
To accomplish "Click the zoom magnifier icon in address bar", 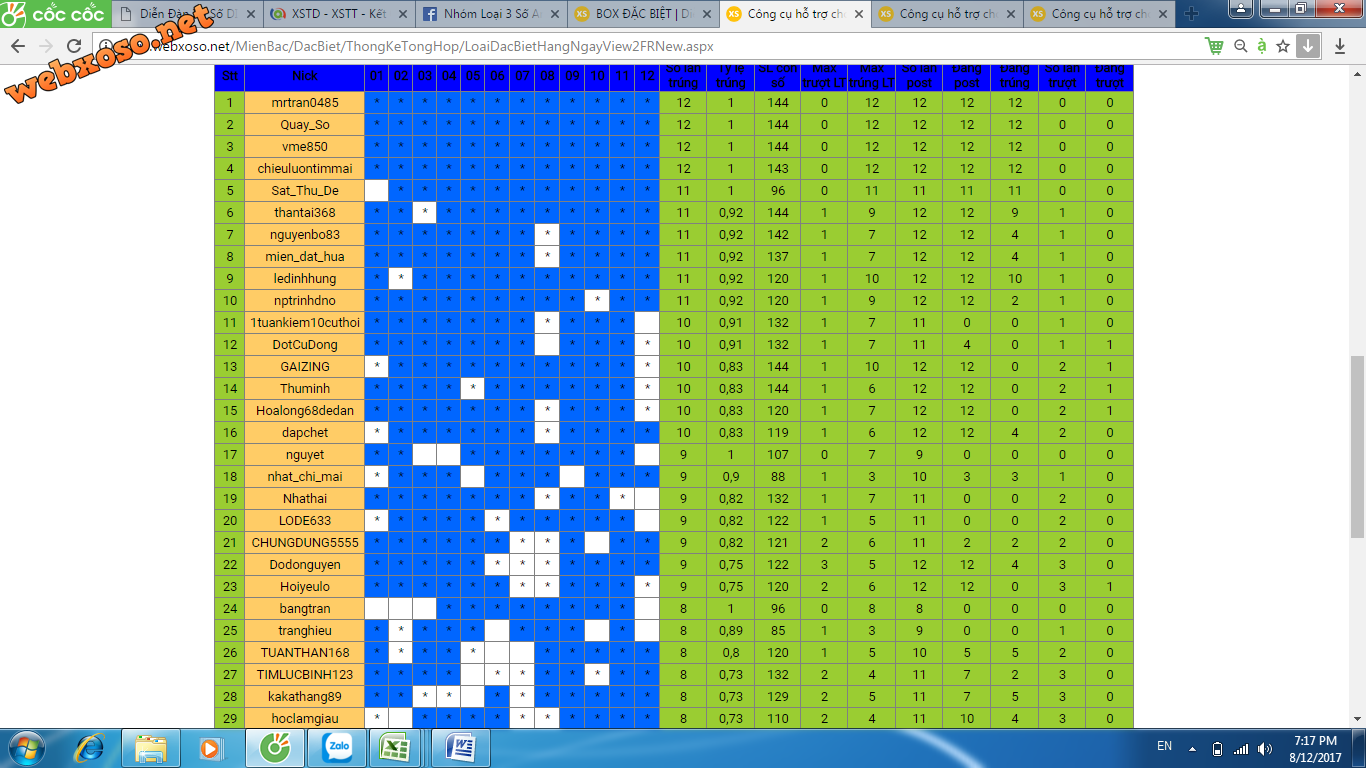I will [1240, 46].
